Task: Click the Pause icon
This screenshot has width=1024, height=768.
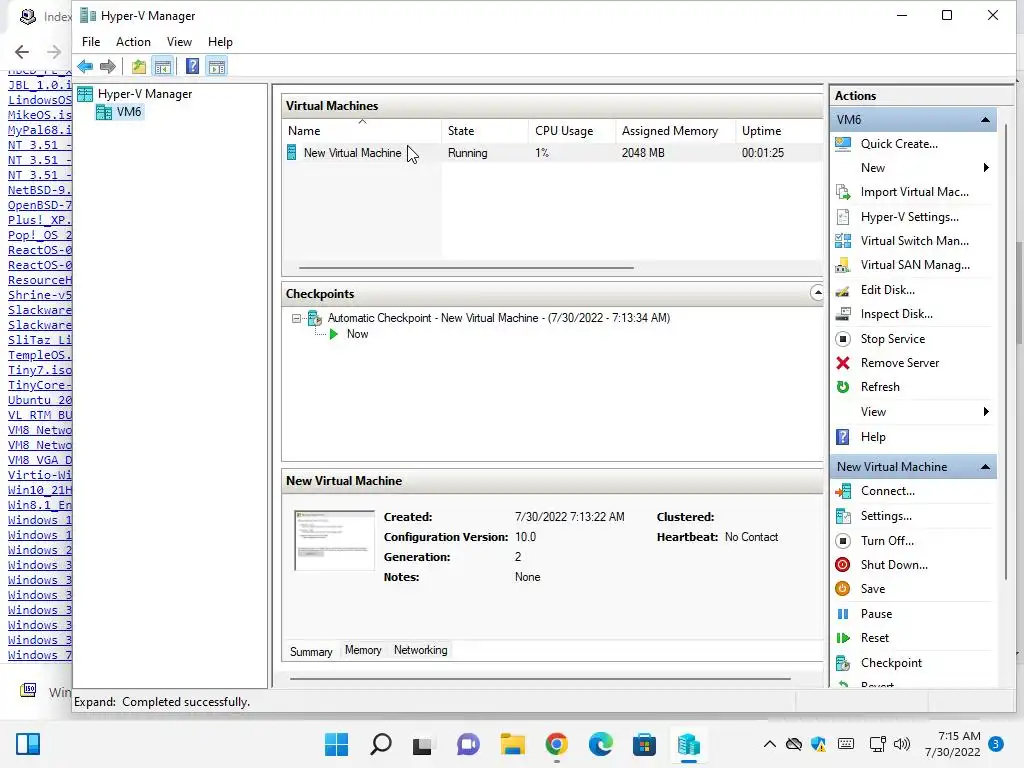Action: pyautogui.click(x=843, y=614)
